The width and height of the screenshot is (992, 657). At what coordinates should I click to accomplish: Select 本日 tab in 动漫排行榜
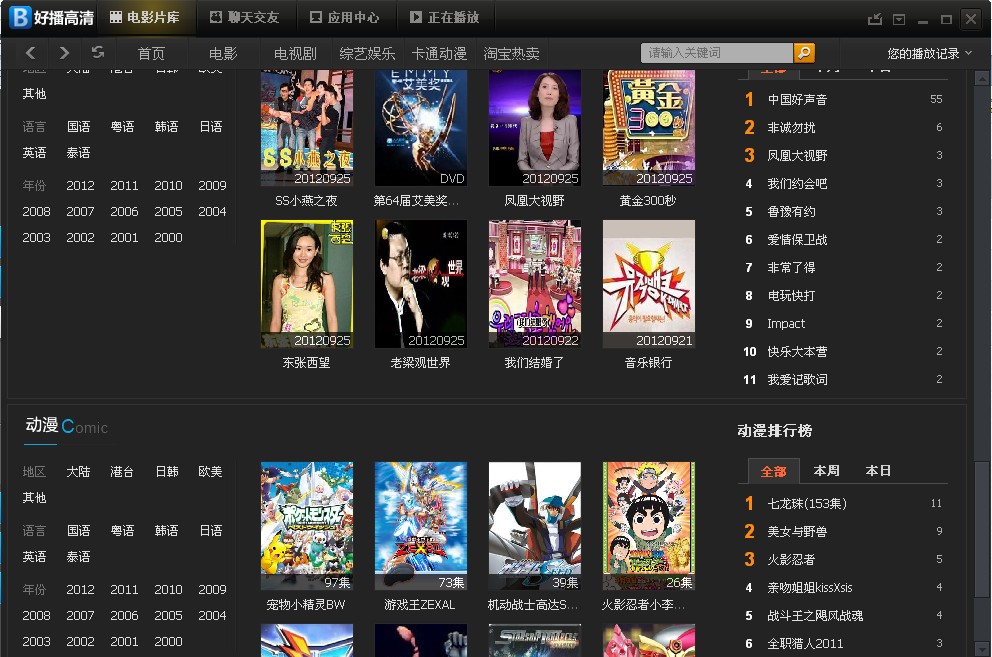coord(878,470)
